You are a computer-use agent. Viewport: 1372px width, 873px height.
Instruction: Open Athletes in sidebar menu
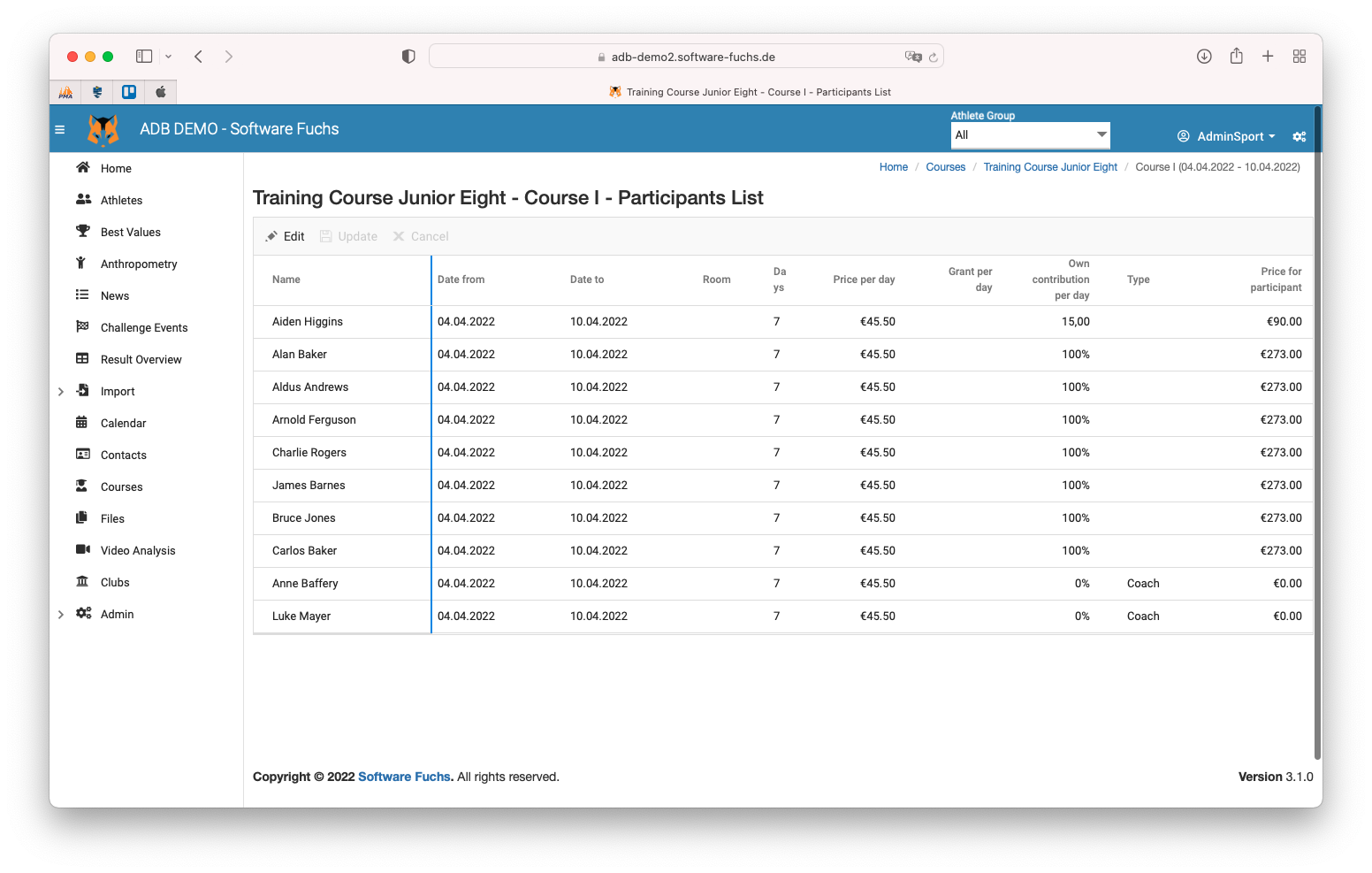pos(121,201)
